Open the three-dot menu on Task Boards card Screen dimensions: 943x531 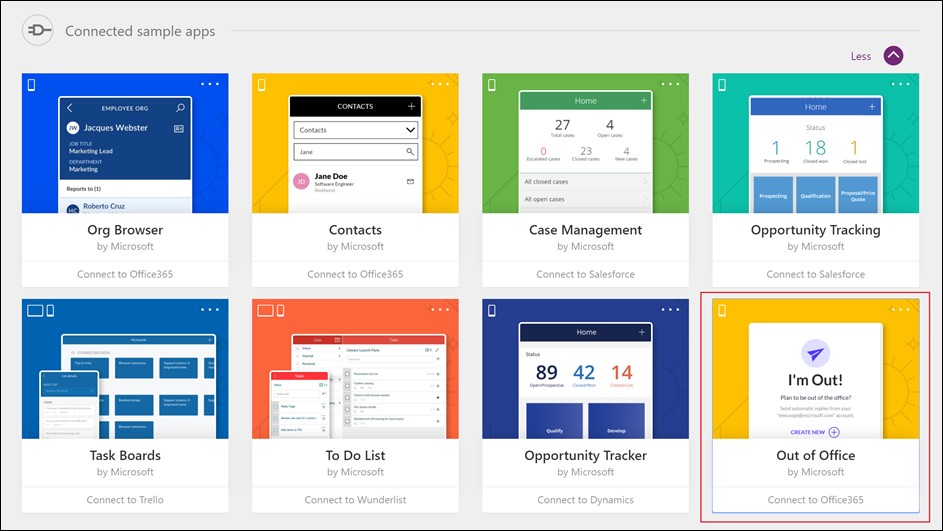coord(210,310)
